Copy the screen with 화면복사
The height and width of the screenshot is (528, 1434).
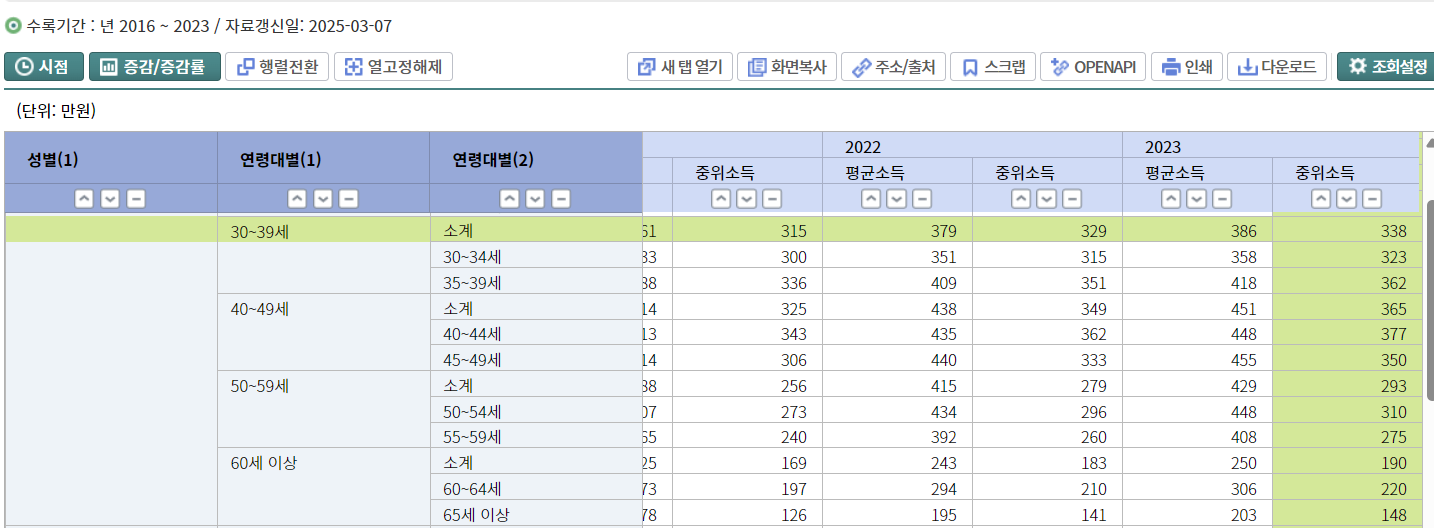pyautogui.click(x=787, y=67)
